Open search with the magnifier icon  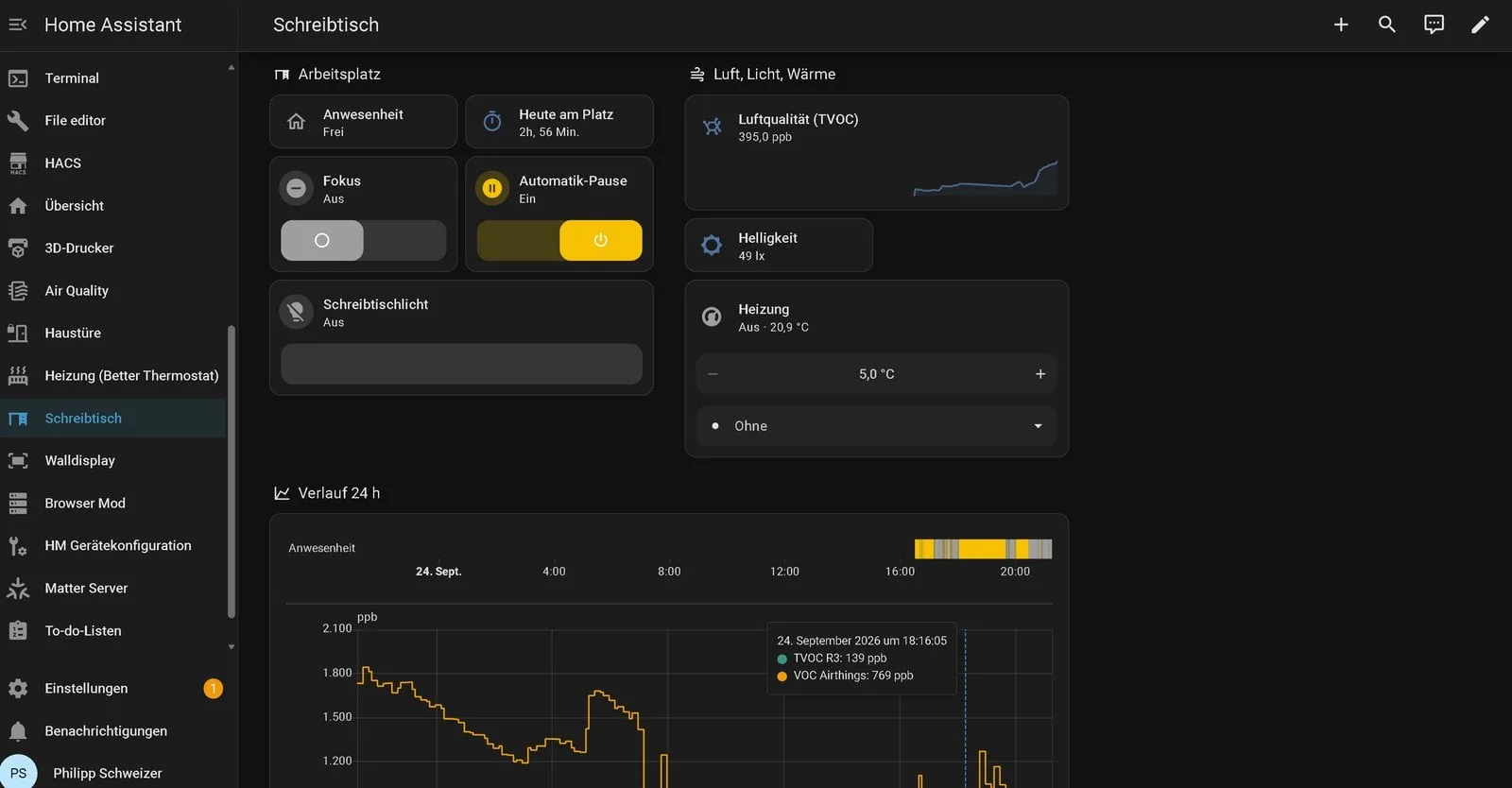click(1387, 25)
